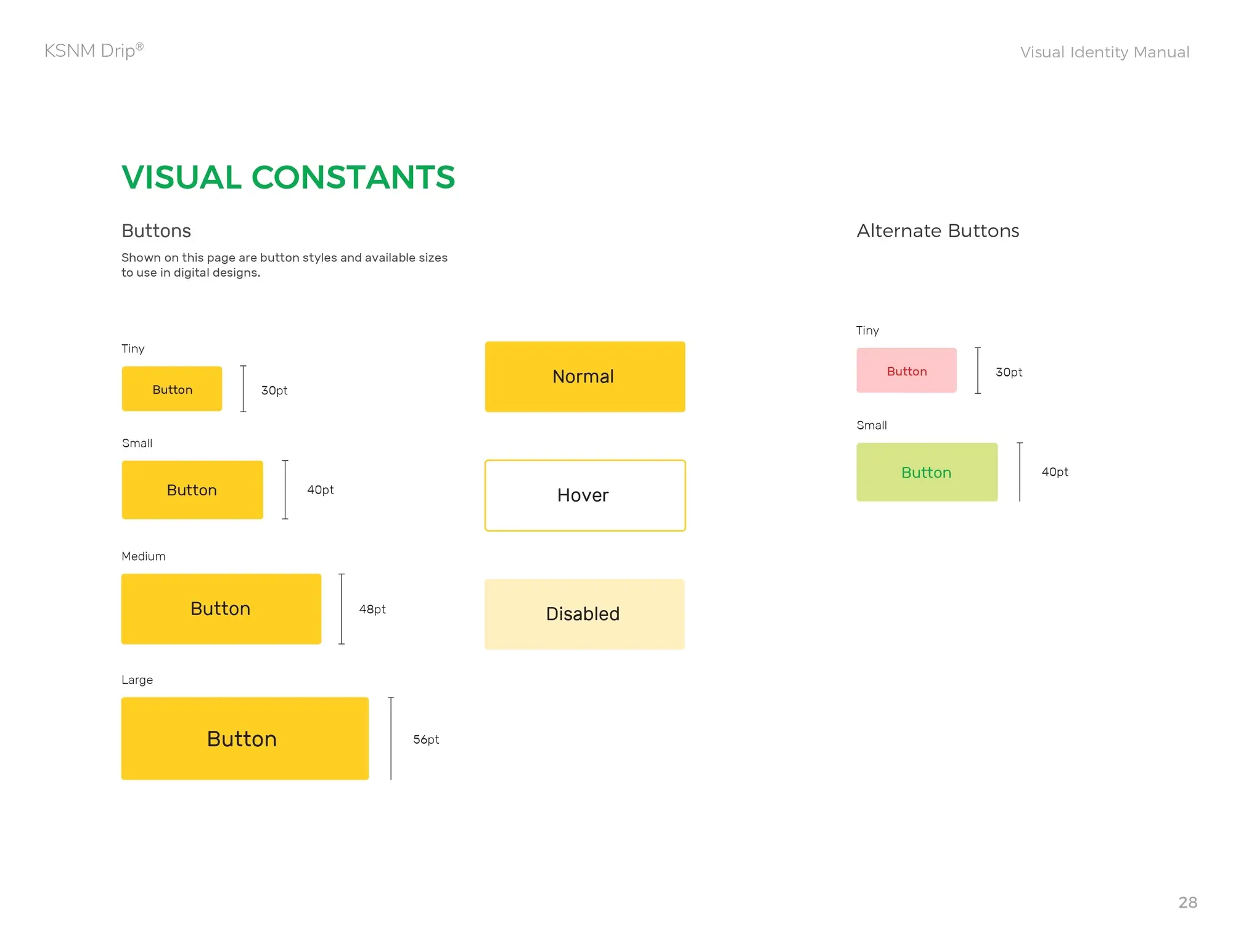This screenshot has height=952, width=1233.
Task: Click the VISUAL CONSTANTS heading
Action: pyautogui.click(x=288, y=177)
